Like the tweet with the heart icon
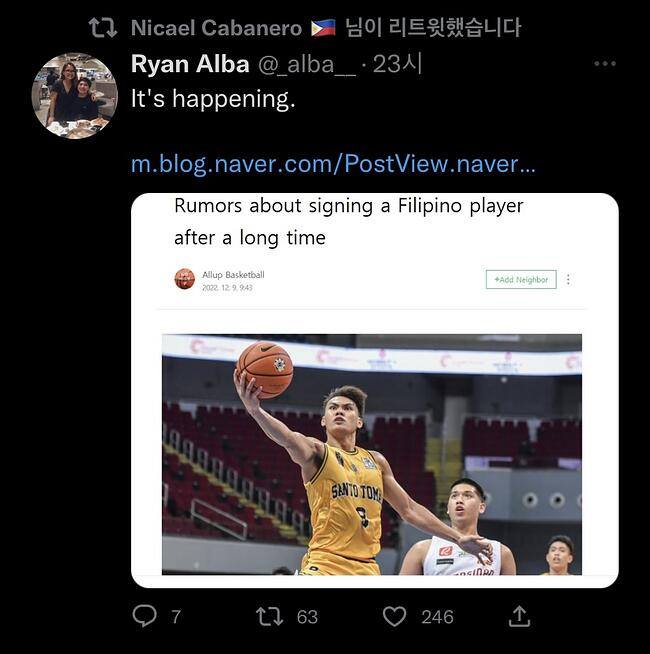This screenshot has width=650, height=654. click(x=395, y=616)
